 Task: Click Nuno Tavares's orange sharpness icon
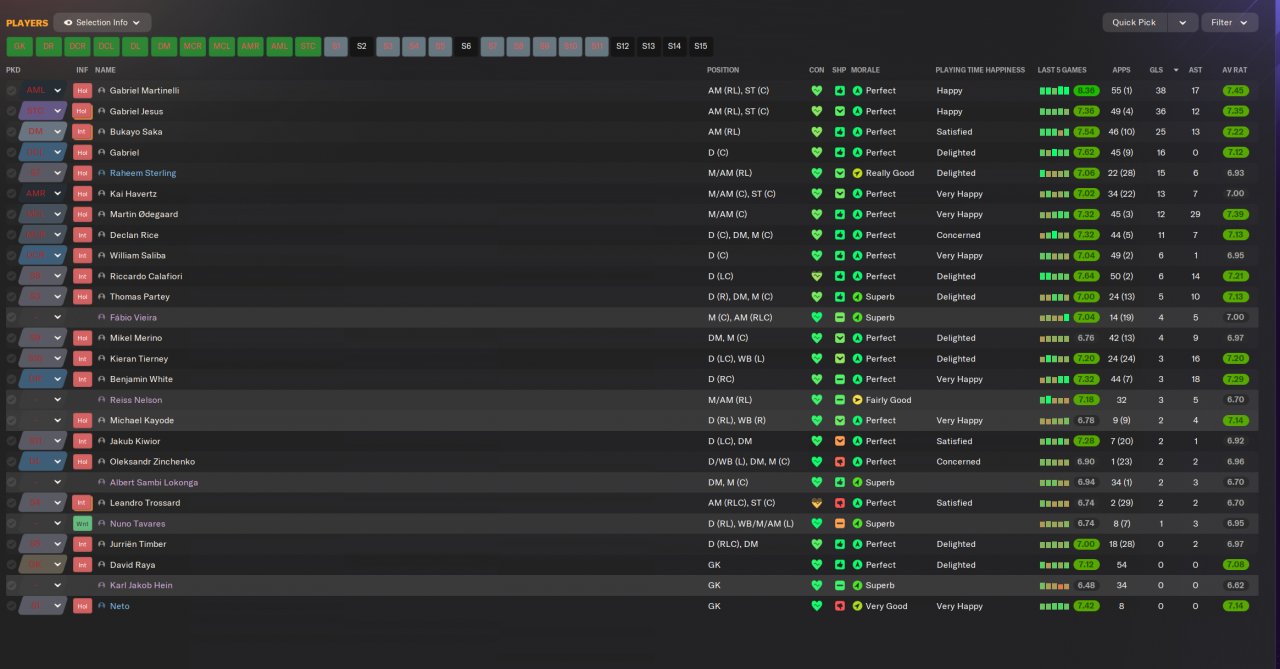click(840, 524)
